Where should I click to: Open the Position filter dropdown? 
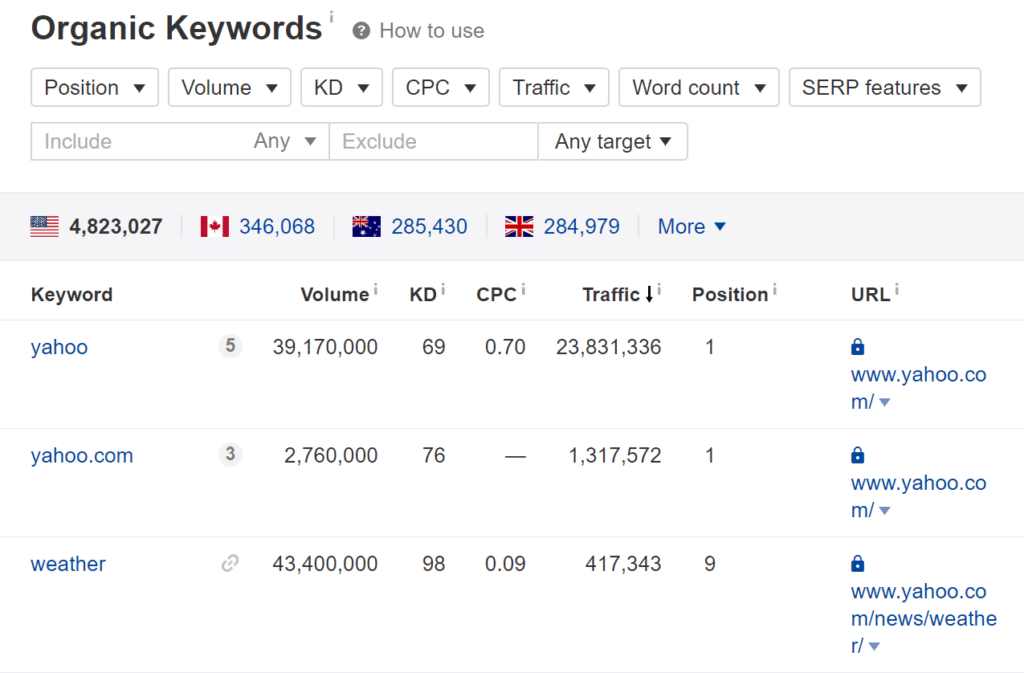tap(95, 87)
